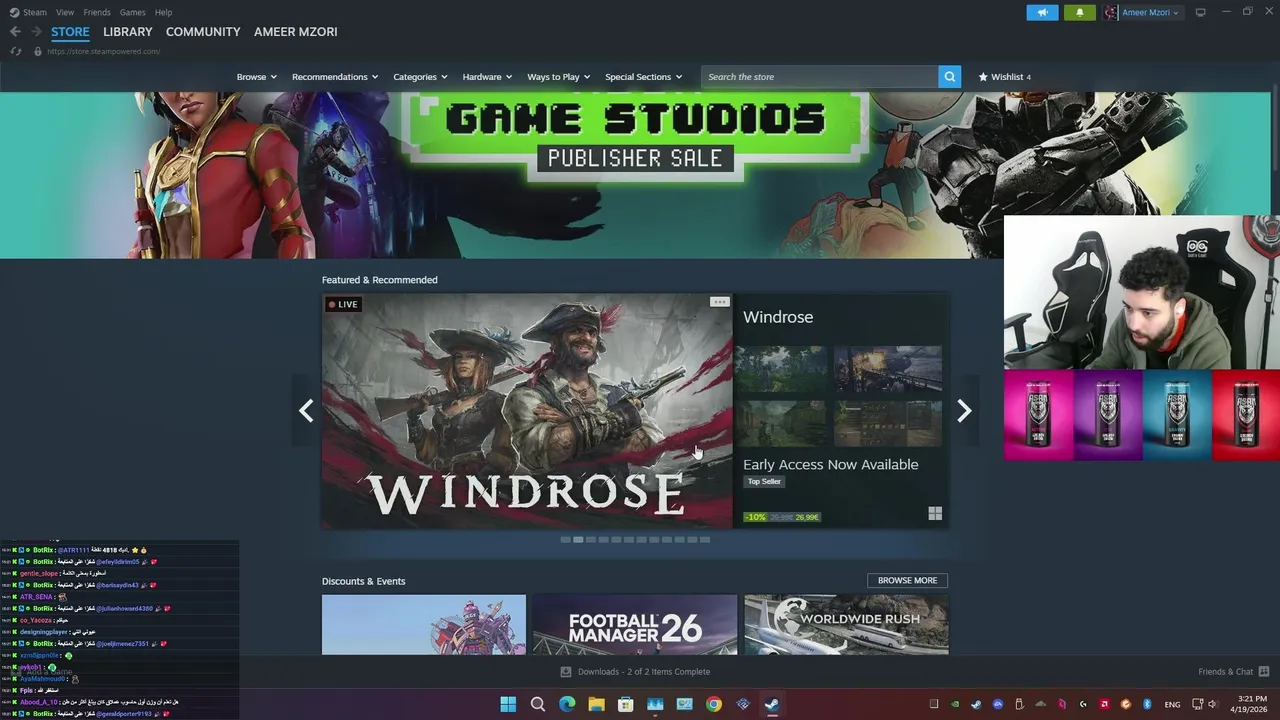Screen dimensions: 1280x720
Task: Launch Google Chrome from taskbar
Action: pos(713,704)
